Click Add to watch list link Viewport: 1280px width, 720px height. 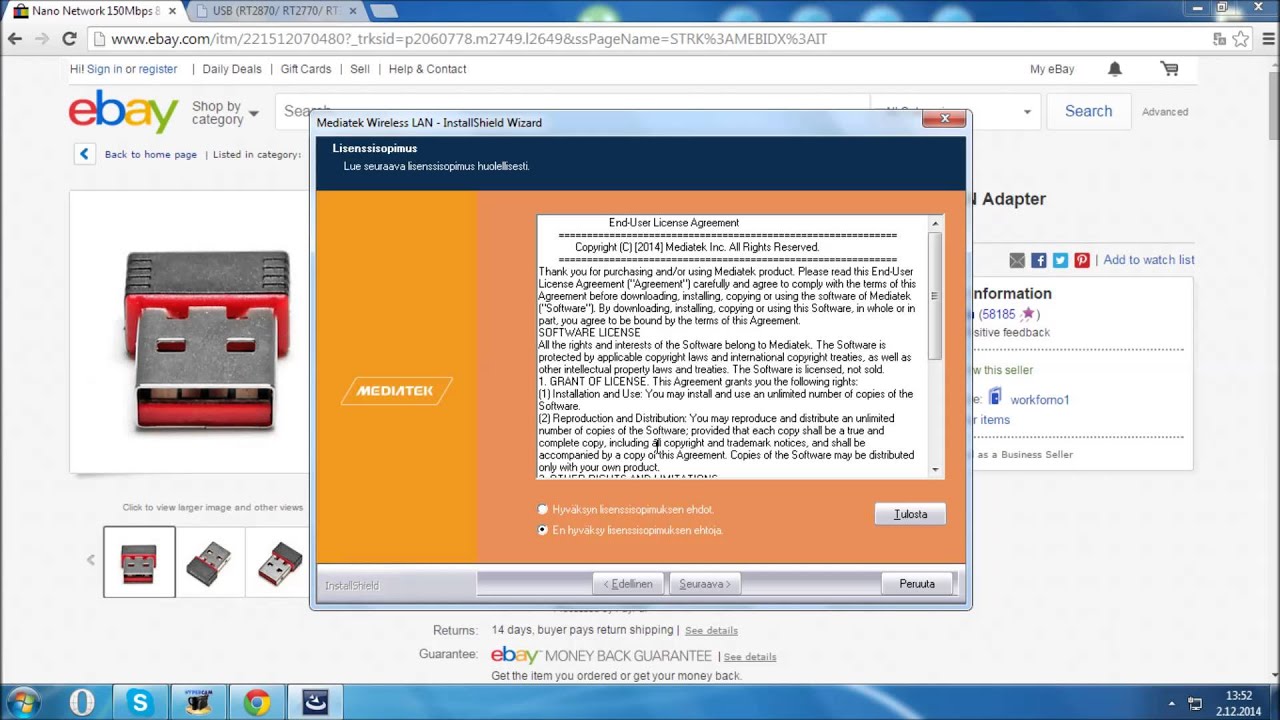pyautogui.click(x=1149, y=260)
